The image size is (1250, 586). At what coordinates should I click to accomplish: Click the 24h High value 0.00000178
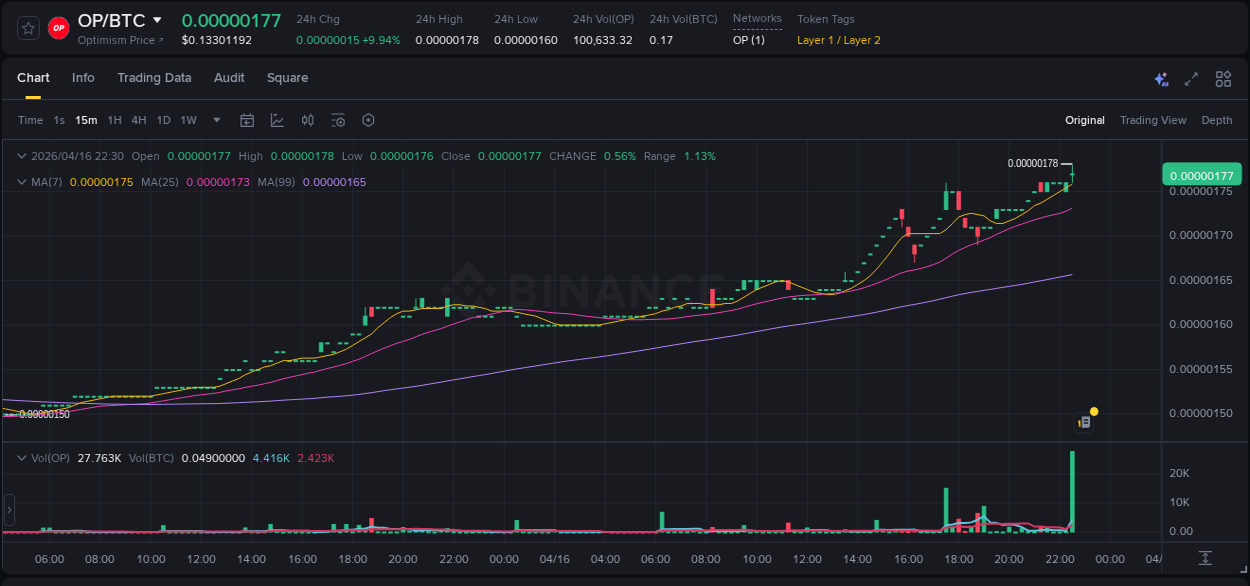[447, 40]
